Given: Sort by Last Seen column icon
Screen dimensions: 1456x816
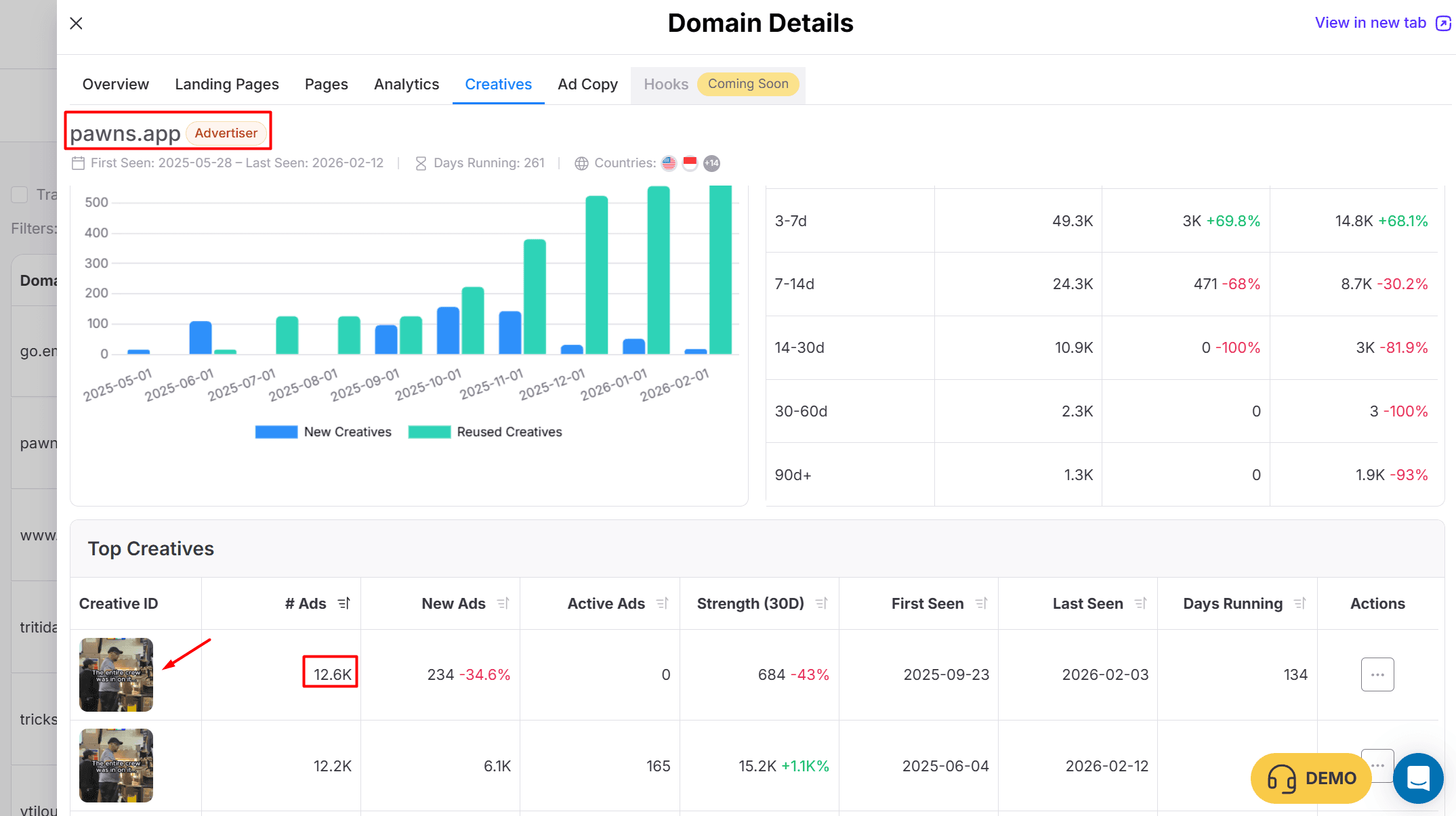Looking at the screenshot, I should tap(1140, 603).
